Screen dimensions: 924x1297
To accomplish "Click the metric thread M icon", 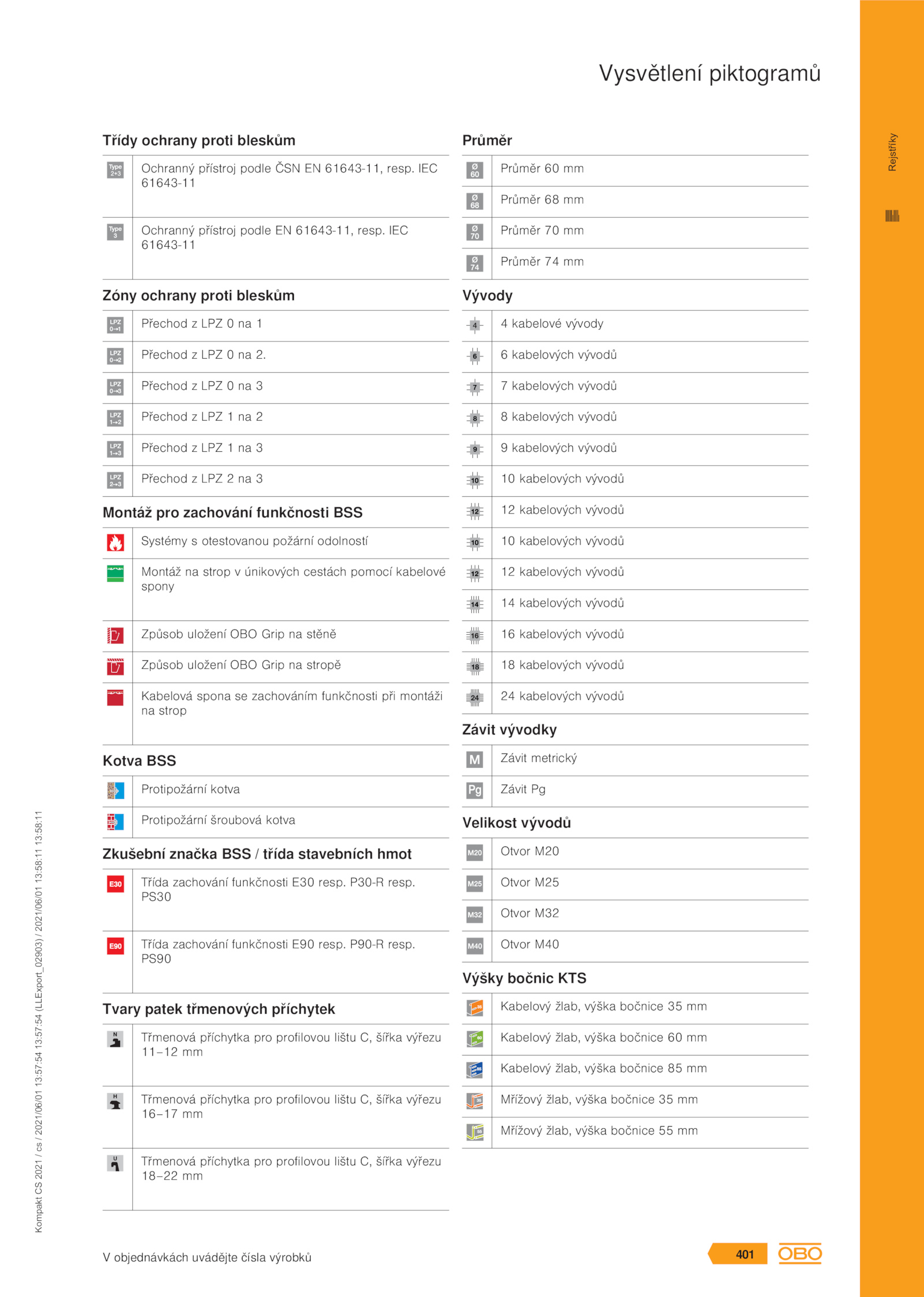I will tap(475, 759).
